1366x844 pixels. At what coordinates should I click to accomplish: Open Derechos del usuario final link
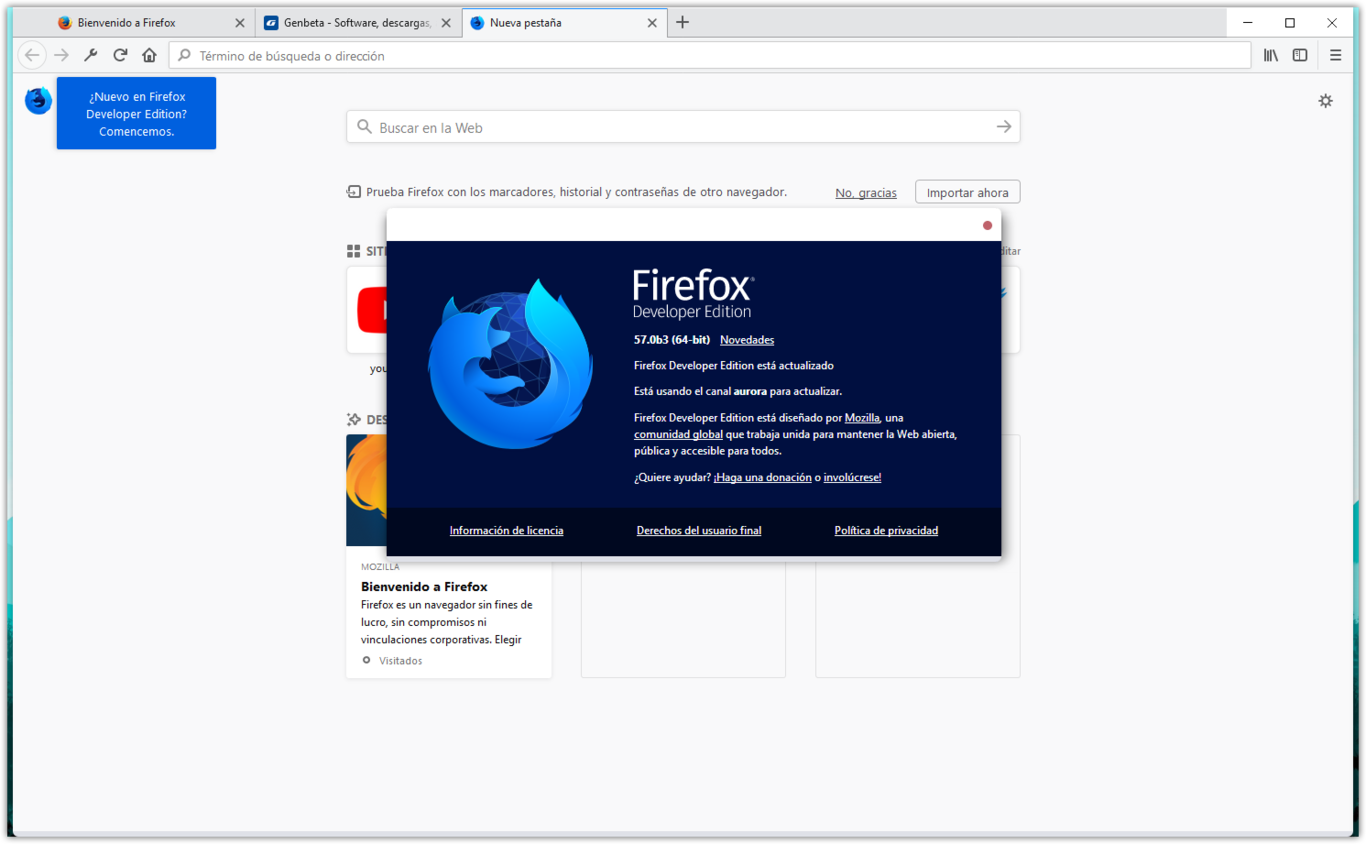pos(699,531)
